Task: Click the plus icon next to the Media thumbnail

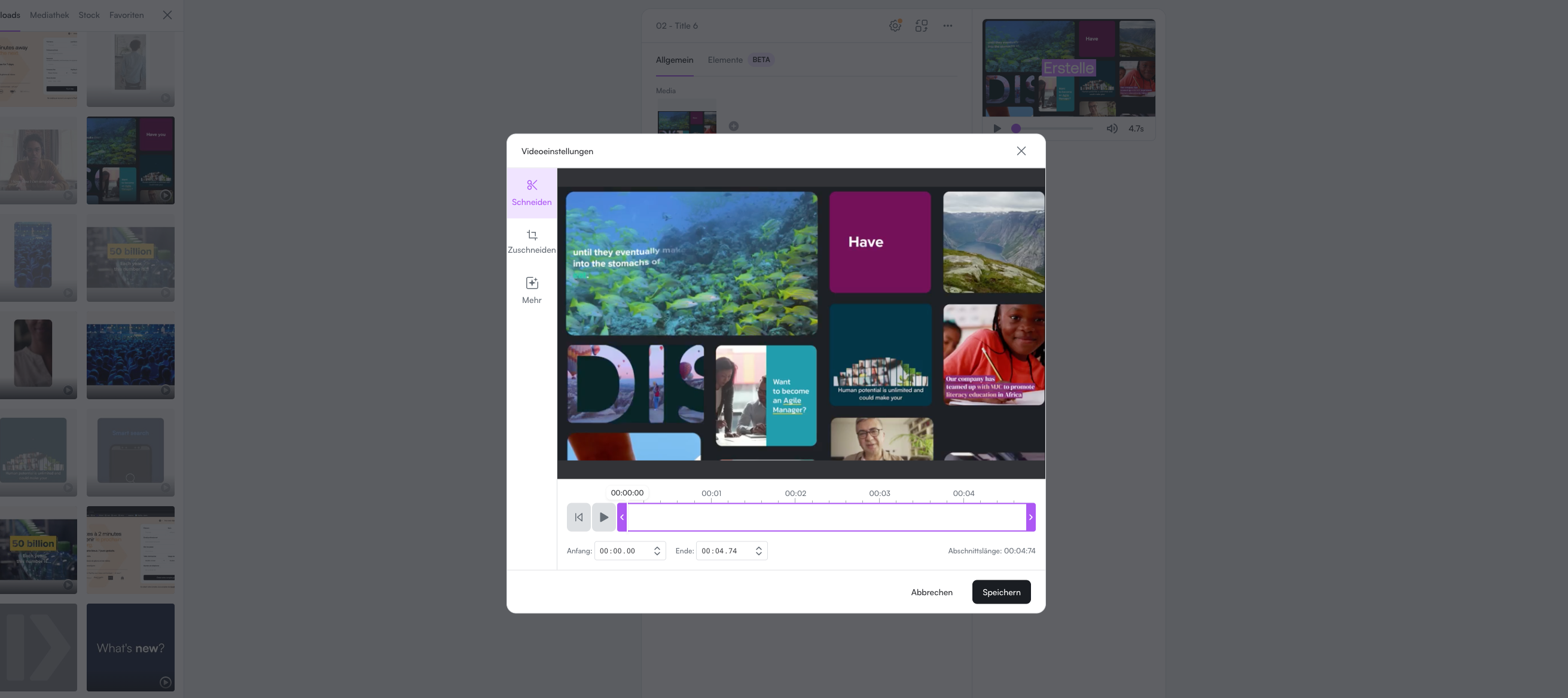Action: pos(734,126)
